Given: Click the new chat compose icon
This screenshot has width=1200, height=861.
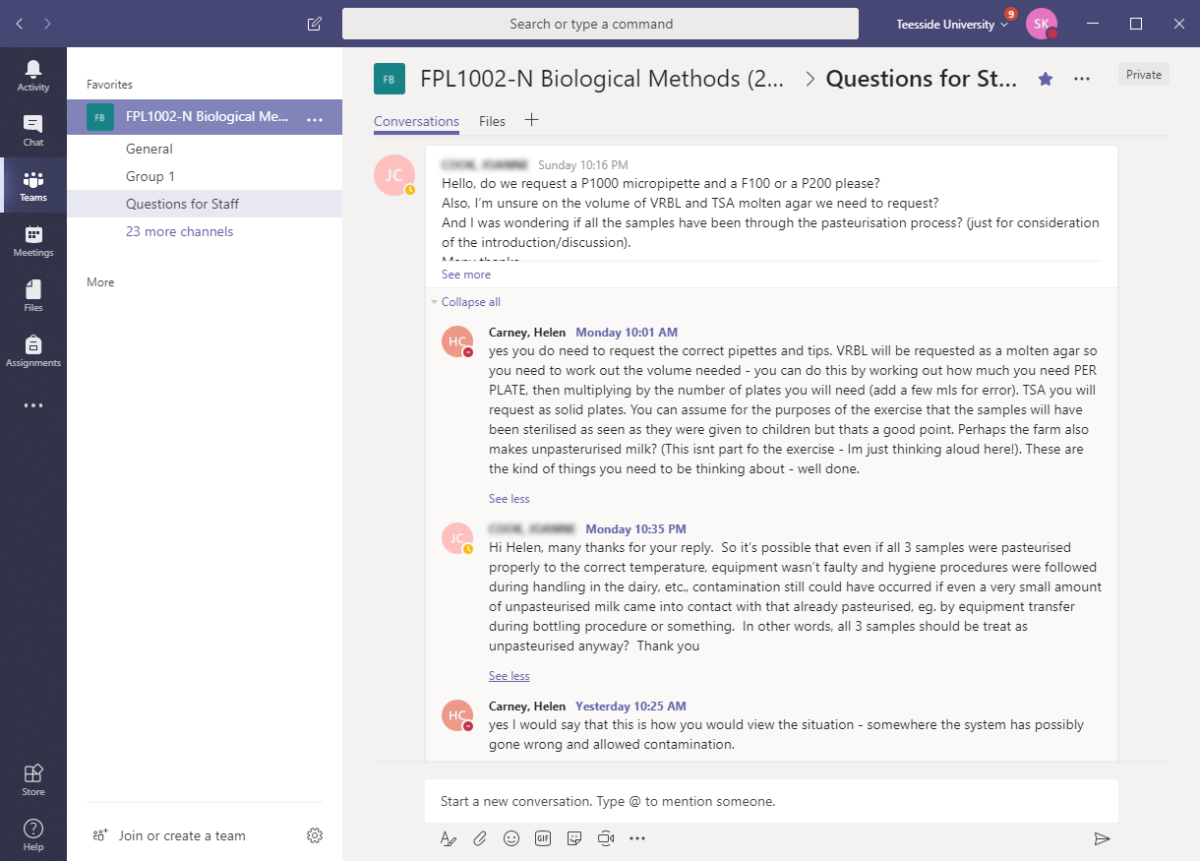Looking at the screenshot, I should (x=315, y=24).
